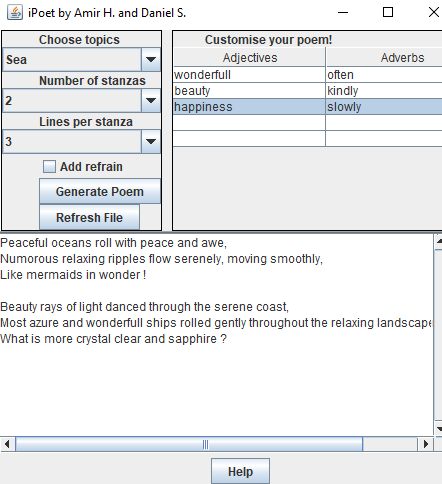Screen dimensions: 442x484
Task: Select the 'kindly' adverb cell
Action: pyautogui.click(x=384, y=91)
